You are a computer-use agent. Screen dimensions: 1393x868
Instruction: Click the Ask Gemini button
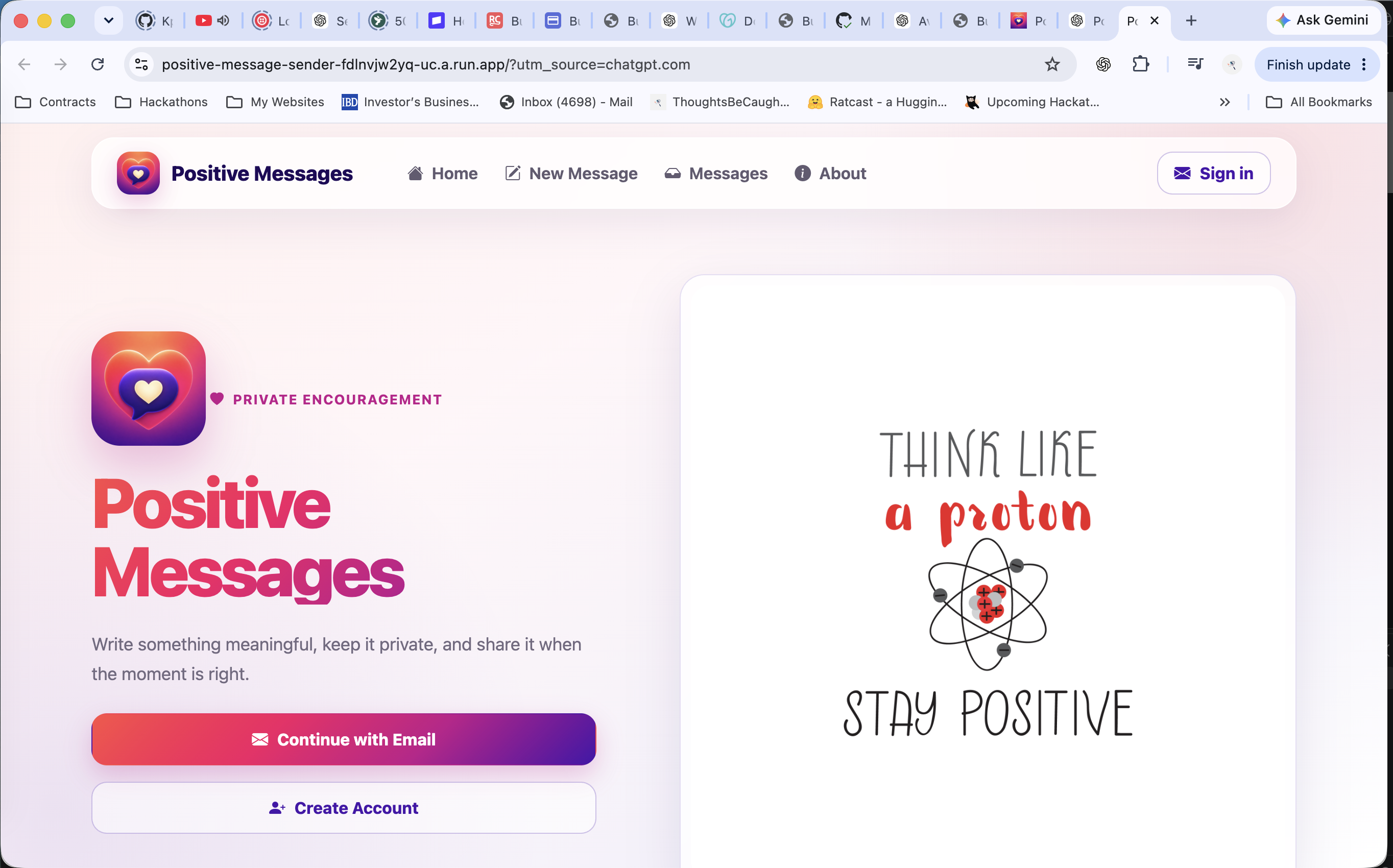pyautogui.click(x=1323, y=20)
